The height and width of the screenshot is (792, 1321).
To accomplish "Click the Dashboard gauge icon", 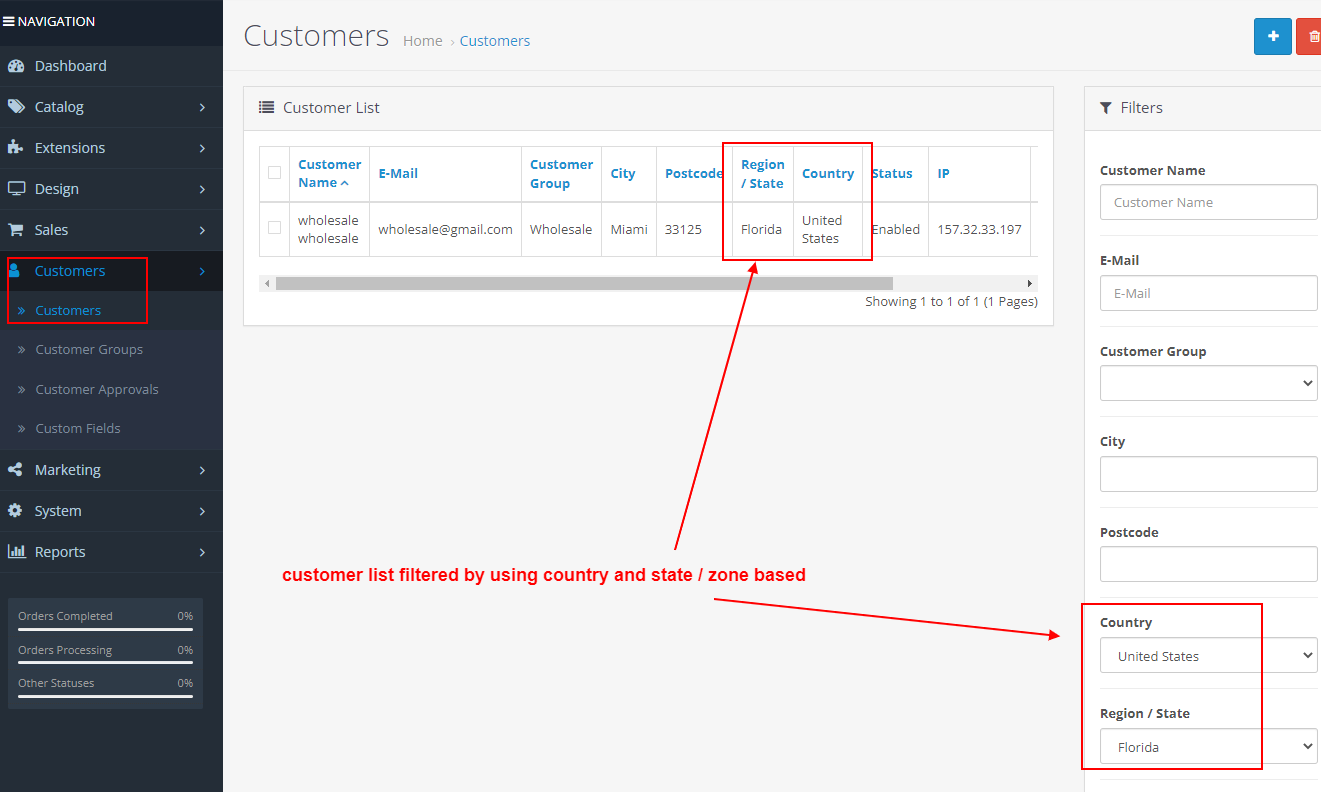I will pyautogui.click(x=16, y=66).
